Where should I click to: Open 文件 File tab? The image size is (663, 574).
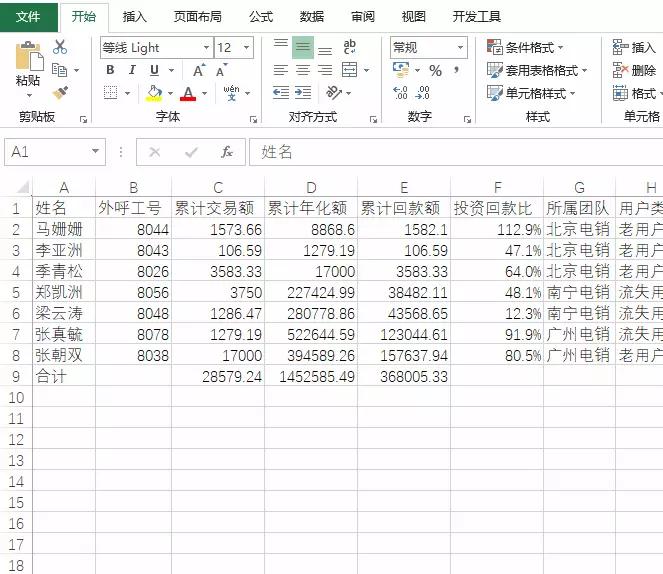(x=28, y=17)
